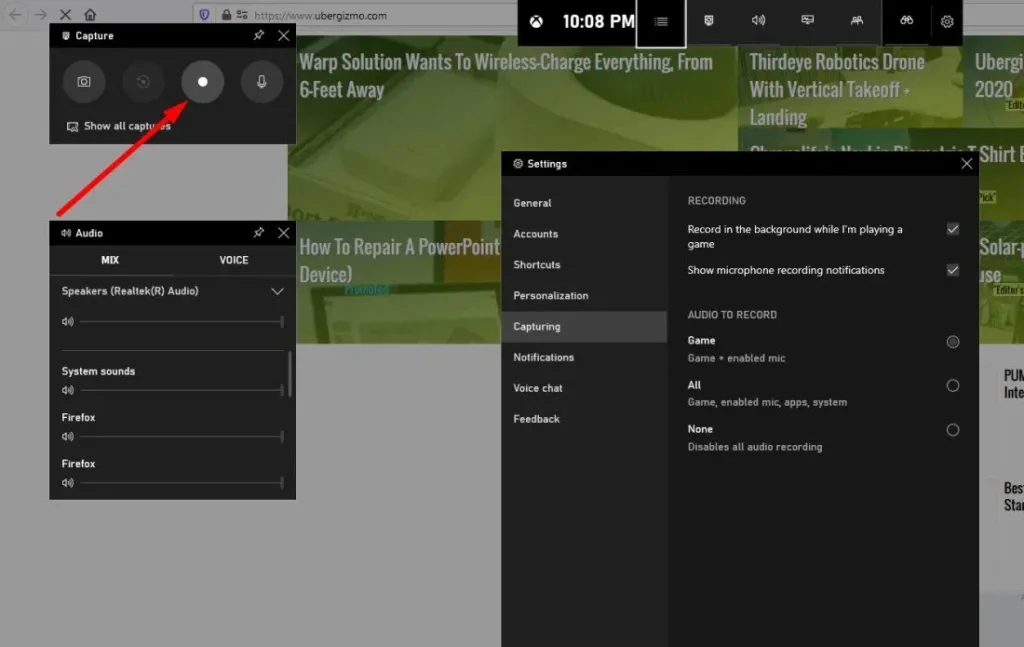Take a screenshot with the camera icon

click(84, 82)
